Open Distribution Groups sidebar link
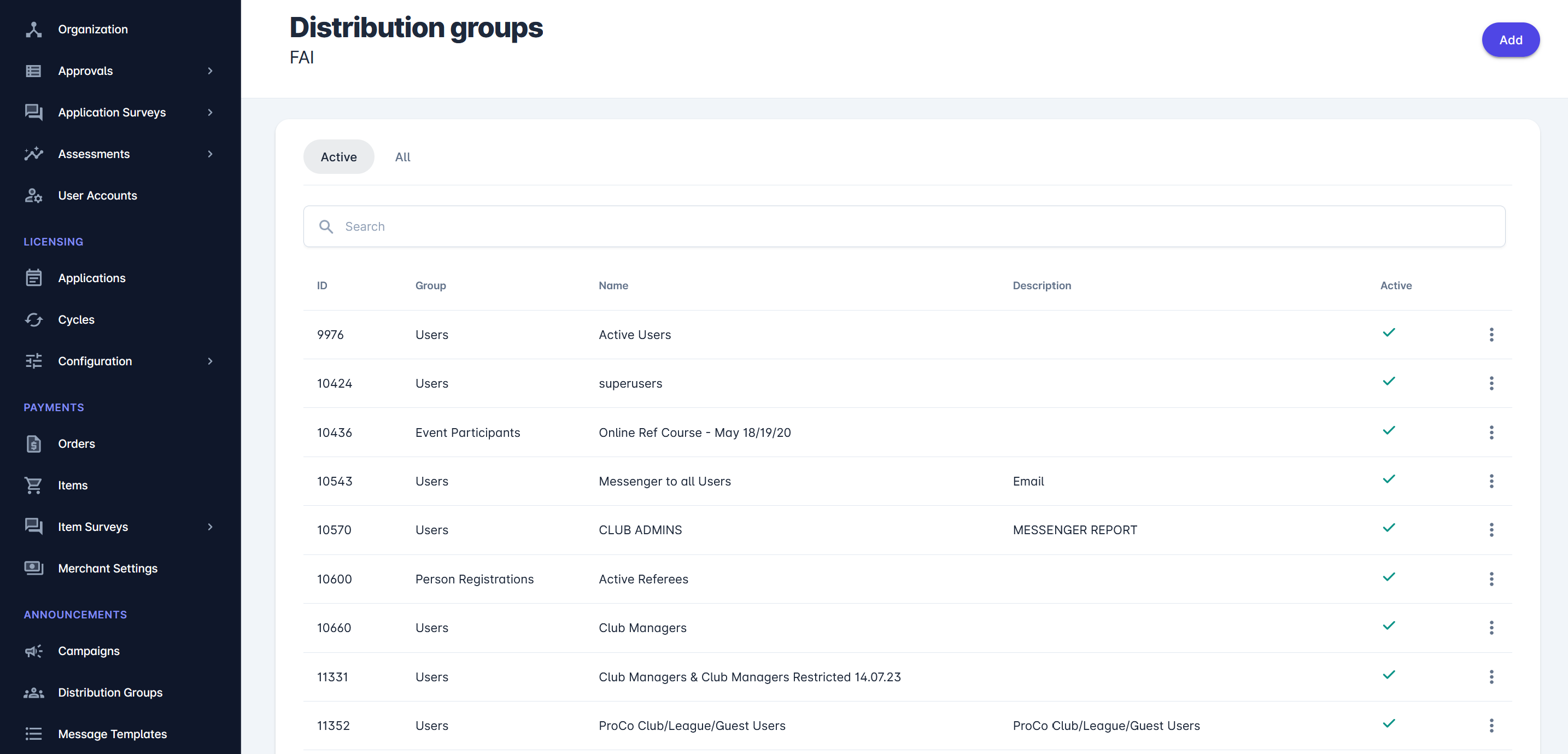Screen dimensions: 1568x754 [109, 693]
